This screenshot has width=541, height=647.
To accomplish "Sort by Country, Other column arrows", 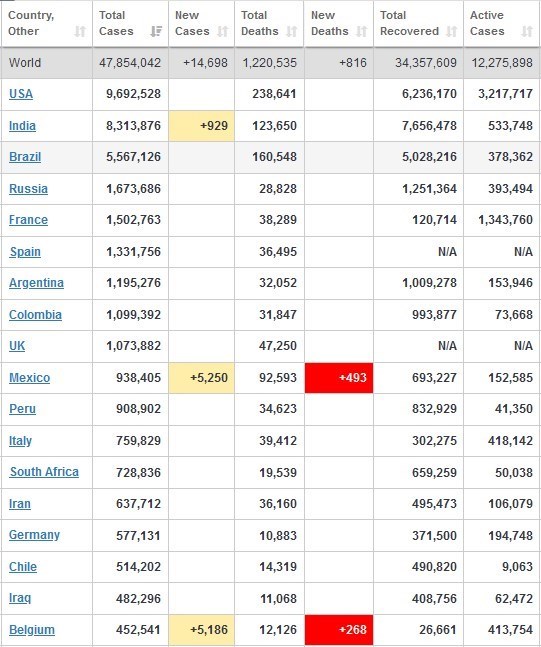I will click(x=80, y=31).
